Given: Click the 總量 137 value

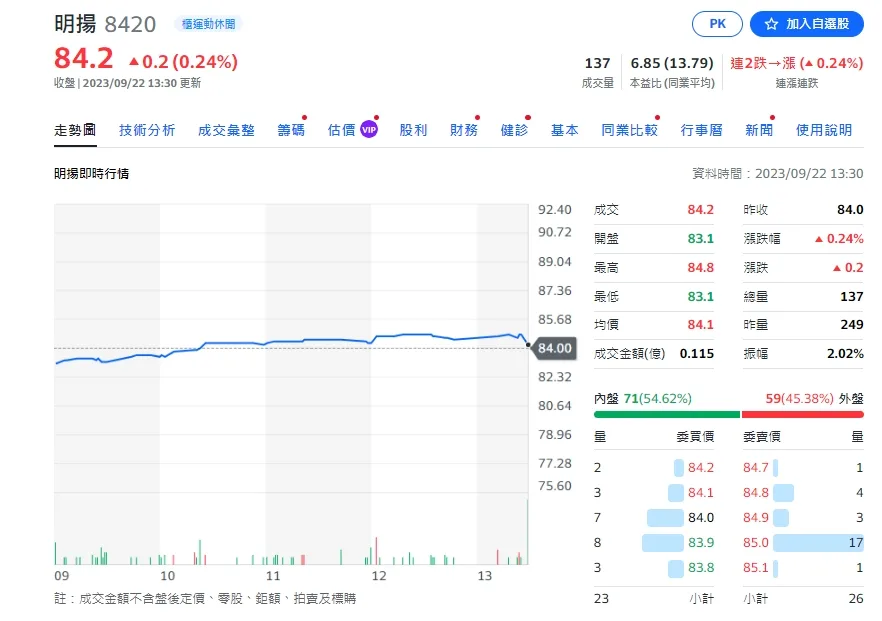Looking at the screenshot, I should (x=852, y=296).
